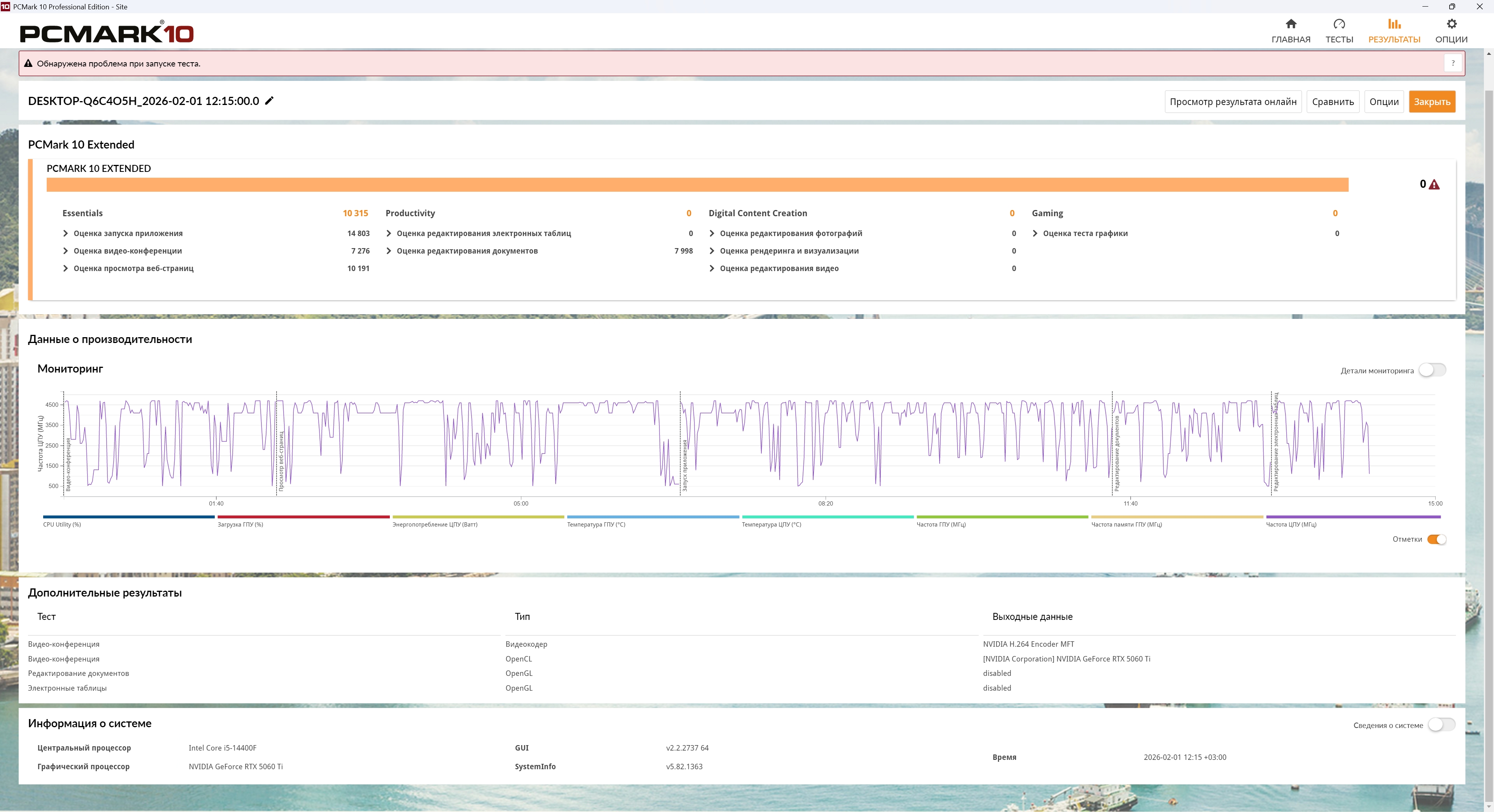Click the Results bar chart icon
Screen dimensions: 1494x812
click(x=1394, y=24)
